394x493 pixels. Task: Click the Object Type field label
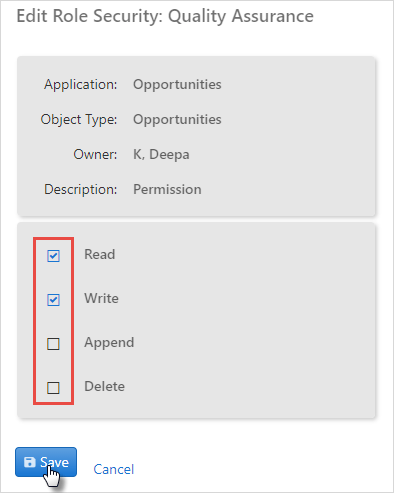(x=79, y=120)
